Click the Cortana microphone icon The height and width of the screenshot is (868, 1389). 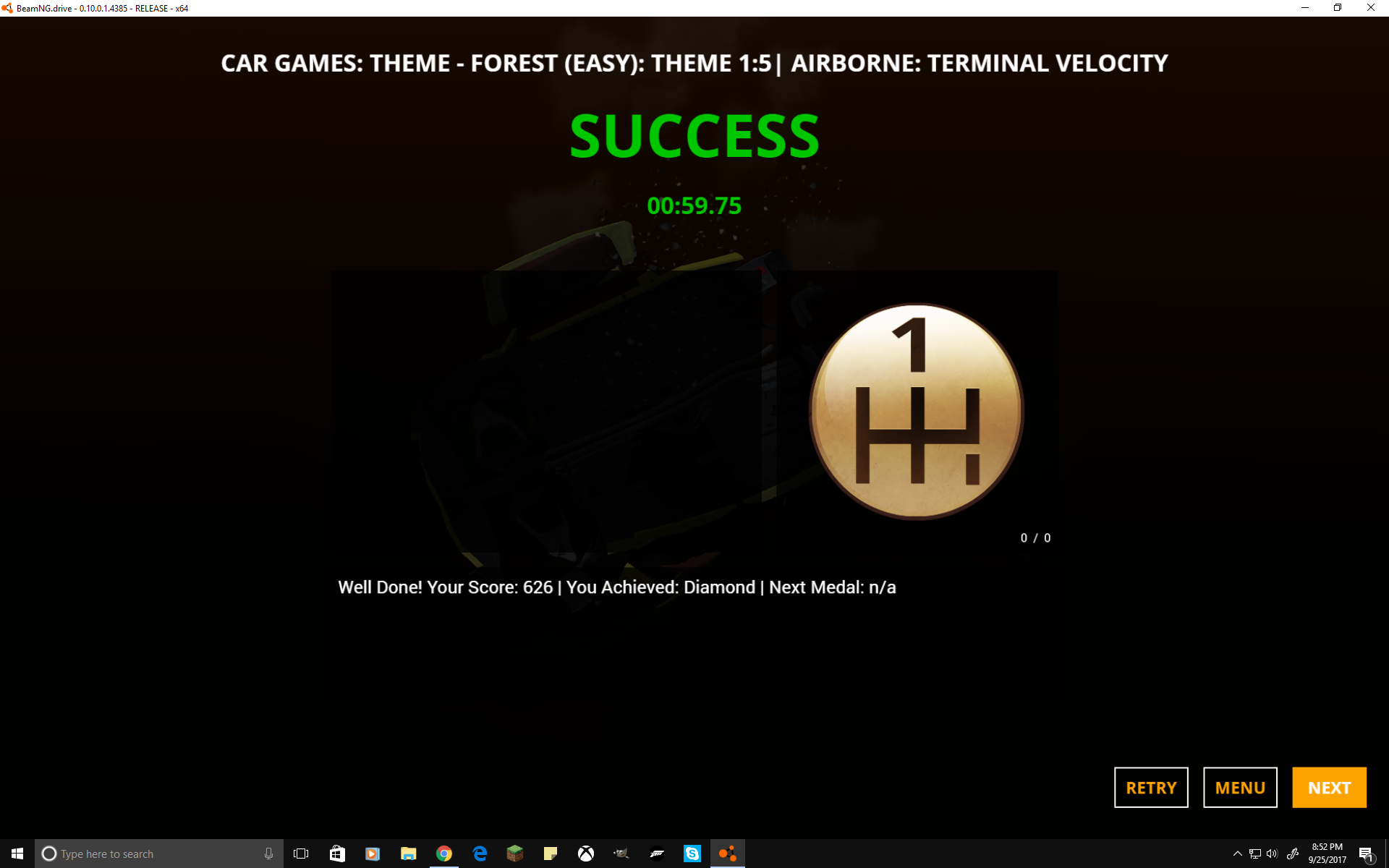click(268, 854)
